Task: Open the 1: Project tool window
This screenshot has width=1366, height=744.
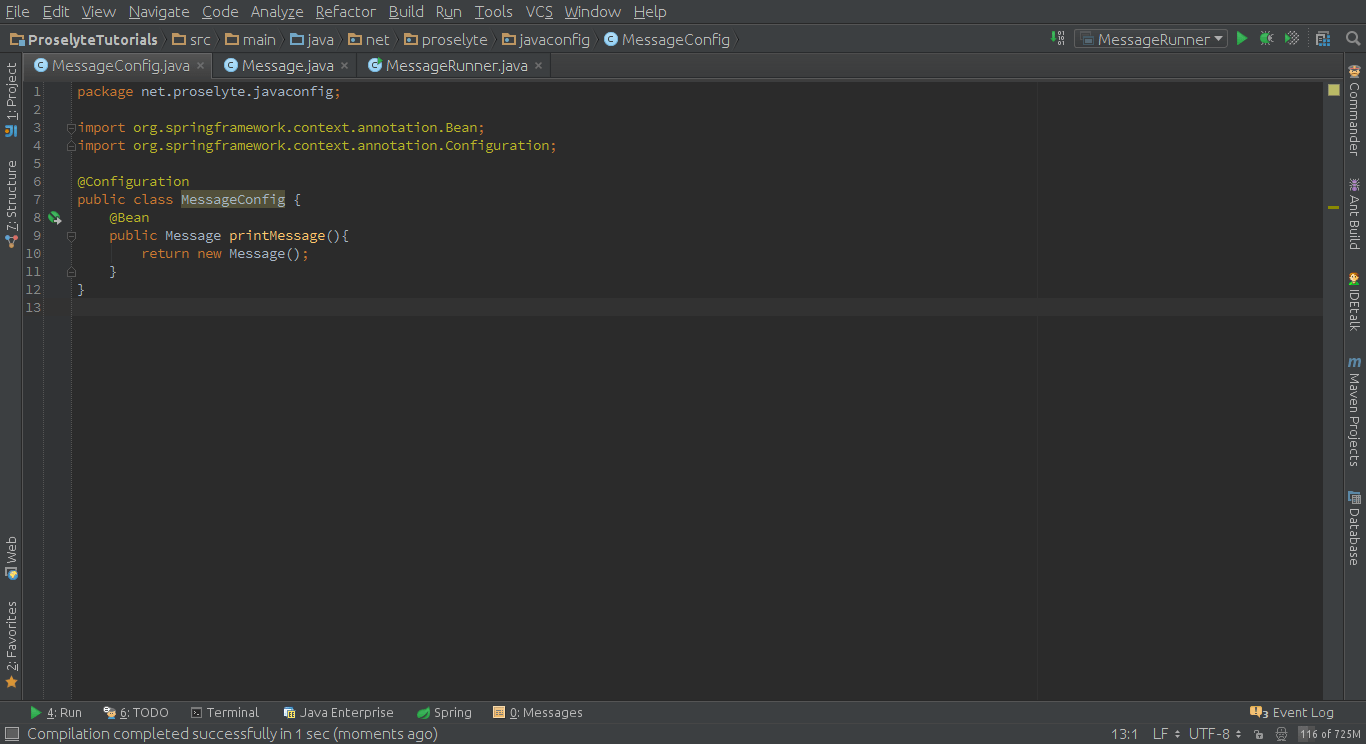Action: [x=11, y=100]
